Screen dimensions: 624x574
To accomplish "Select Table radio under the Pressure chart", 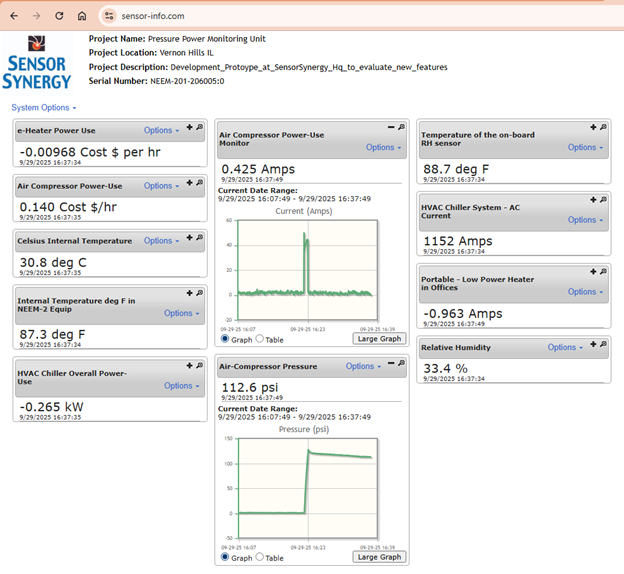I will 261,557.
